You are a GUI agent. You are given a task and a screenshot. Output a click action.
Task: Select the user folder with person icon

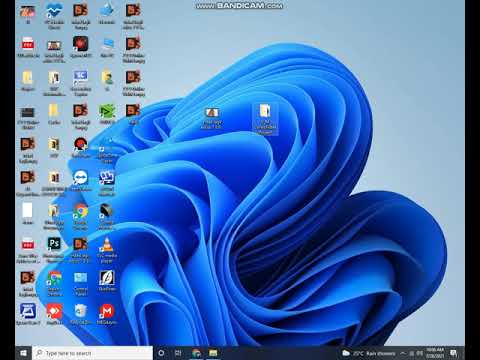107,77
